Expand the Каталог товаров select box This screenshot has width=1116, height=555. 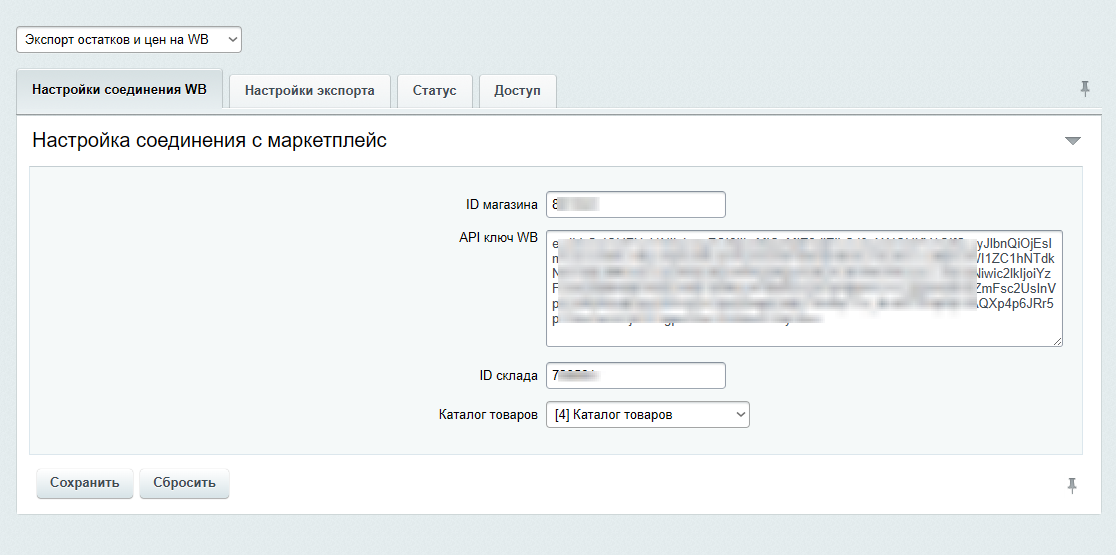click(x=647, y=414)
